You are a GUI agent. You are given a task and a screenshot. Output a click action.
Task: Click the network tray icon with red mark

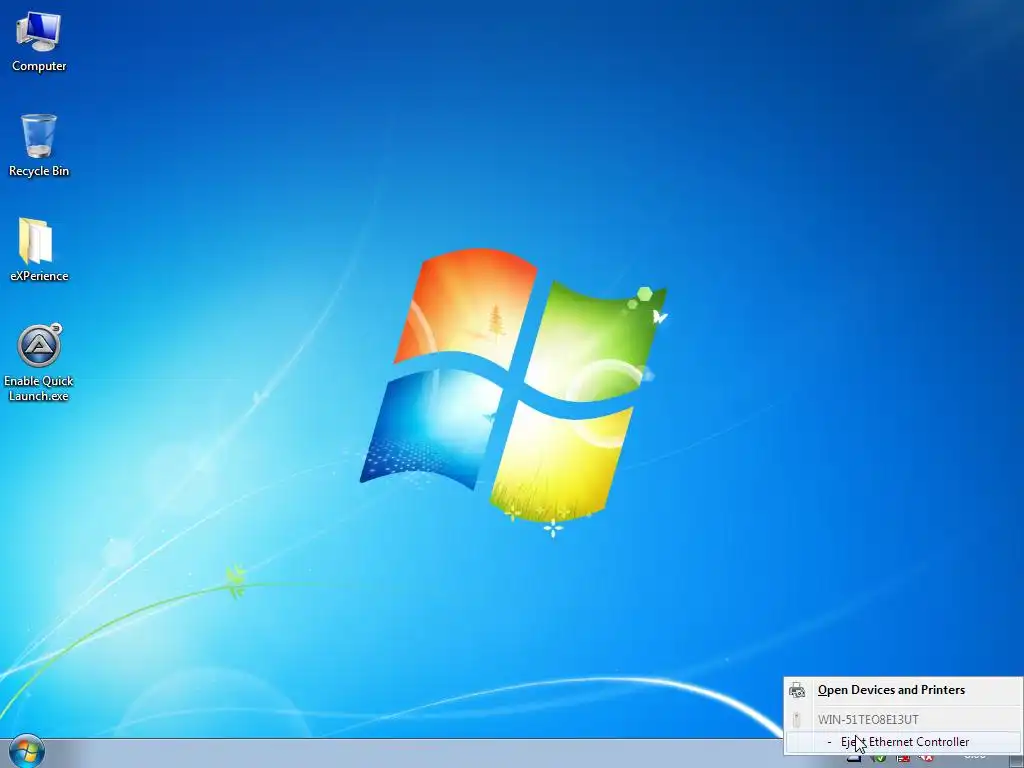pyautogui.click(x=903, y=759)
